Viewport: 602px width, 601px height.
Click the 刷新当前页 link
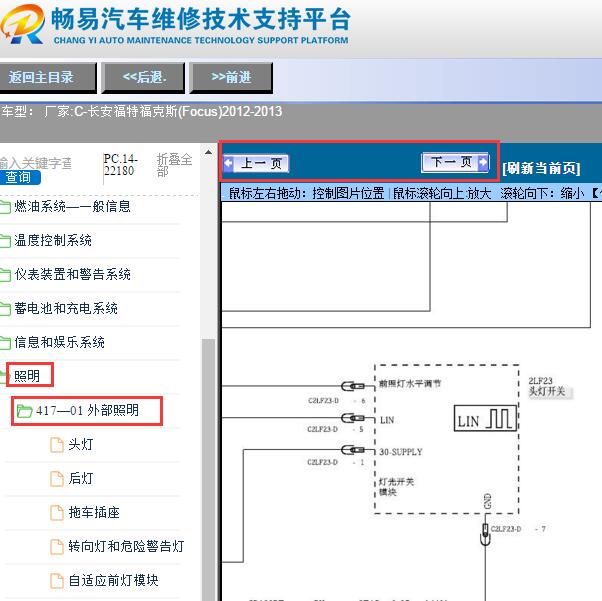[x=541, y=168]
